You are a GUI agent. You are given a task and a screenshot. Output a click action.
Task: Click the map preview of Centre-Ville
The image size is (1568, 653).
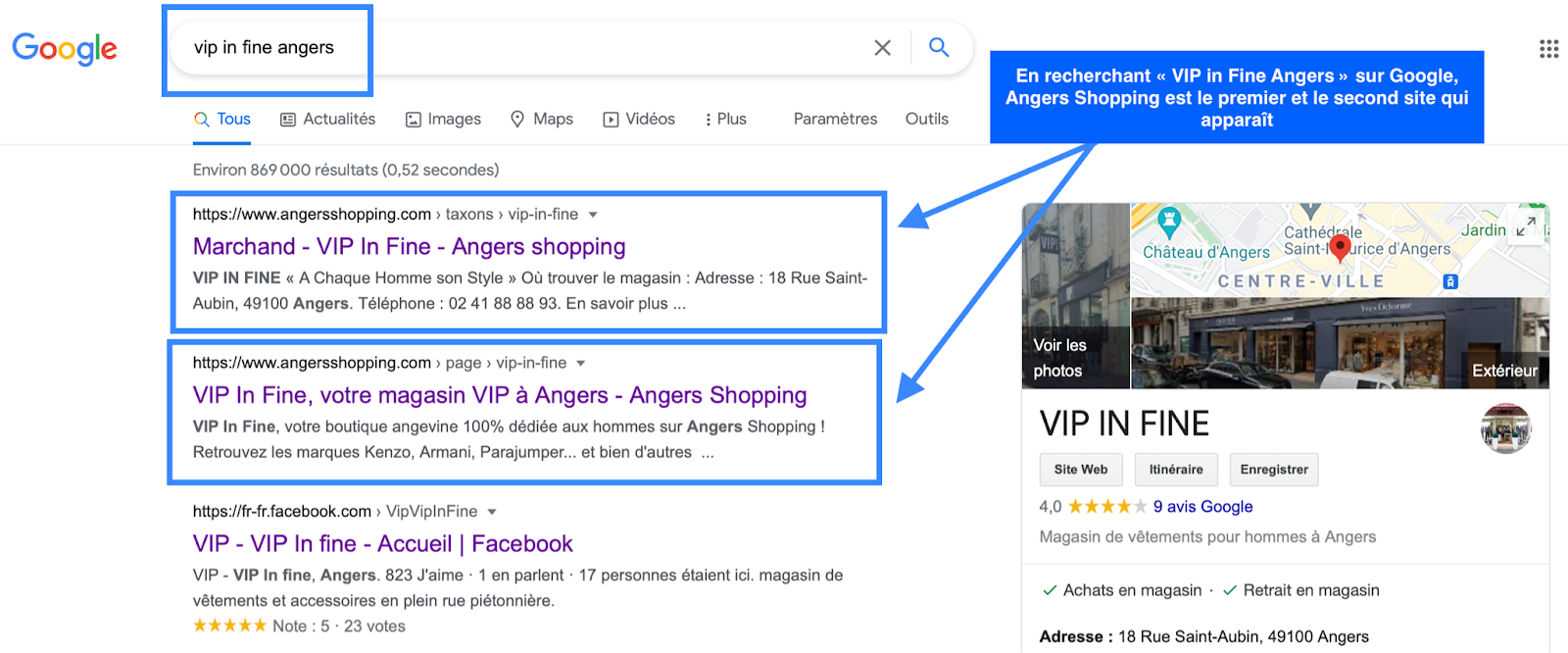(x=1340, y=250)
